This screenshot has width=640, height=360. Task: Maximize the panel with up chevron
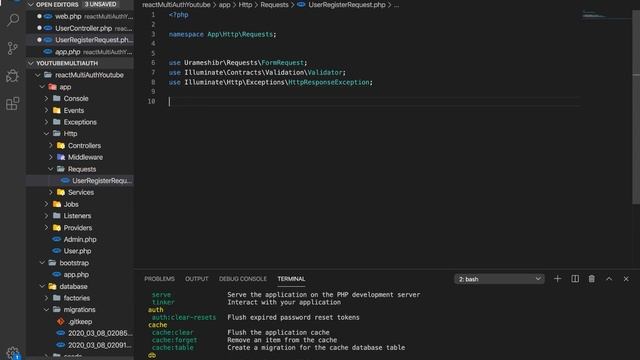(x=609, y=279)
